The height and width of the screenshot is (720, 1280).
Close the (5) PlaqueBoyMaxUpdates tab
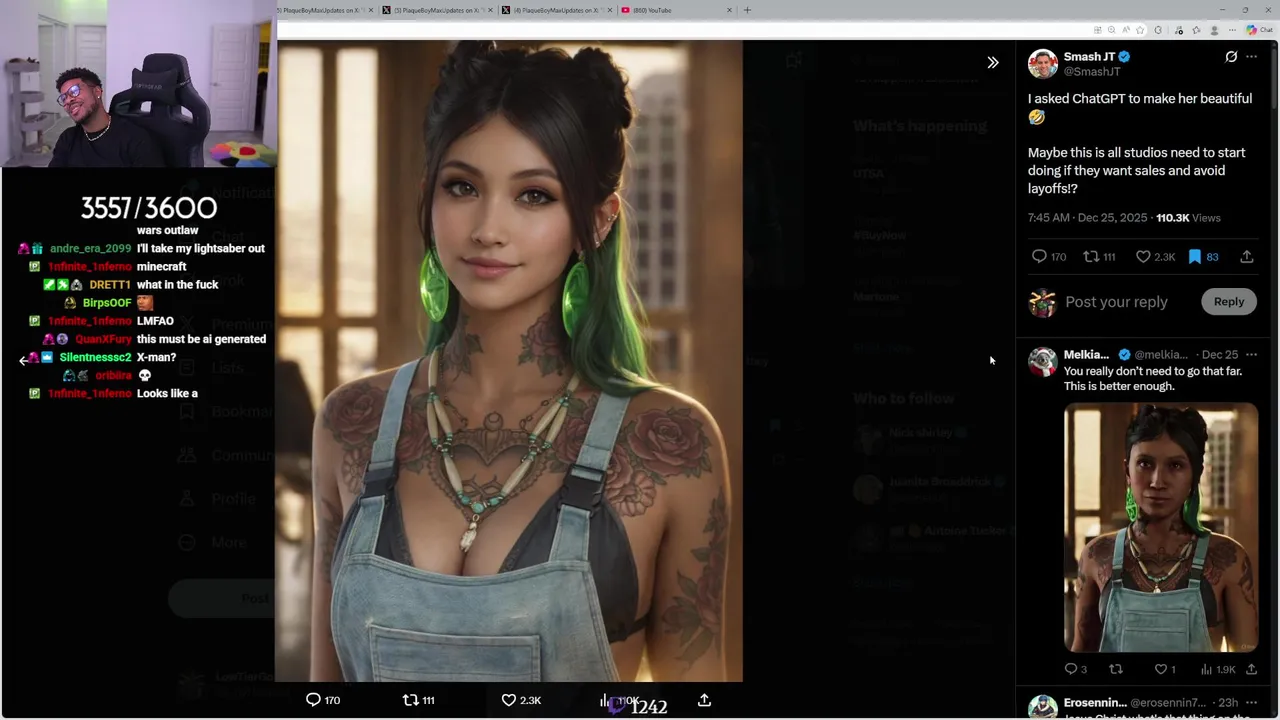pos(490,10)
